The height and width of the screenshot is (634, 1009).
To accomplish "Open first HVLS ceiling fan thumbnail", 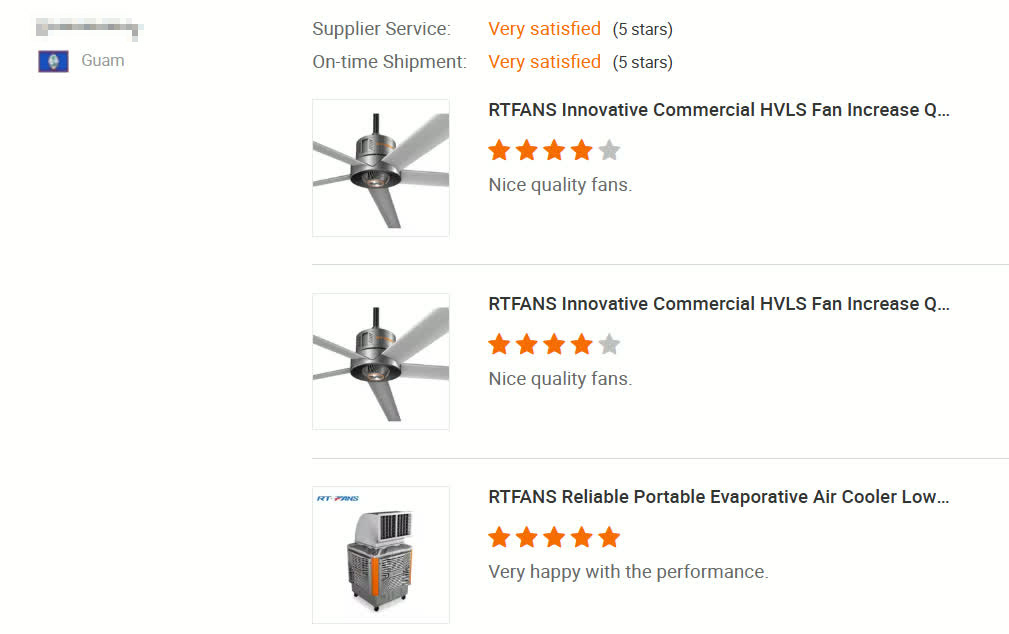I will pos(381,168).
